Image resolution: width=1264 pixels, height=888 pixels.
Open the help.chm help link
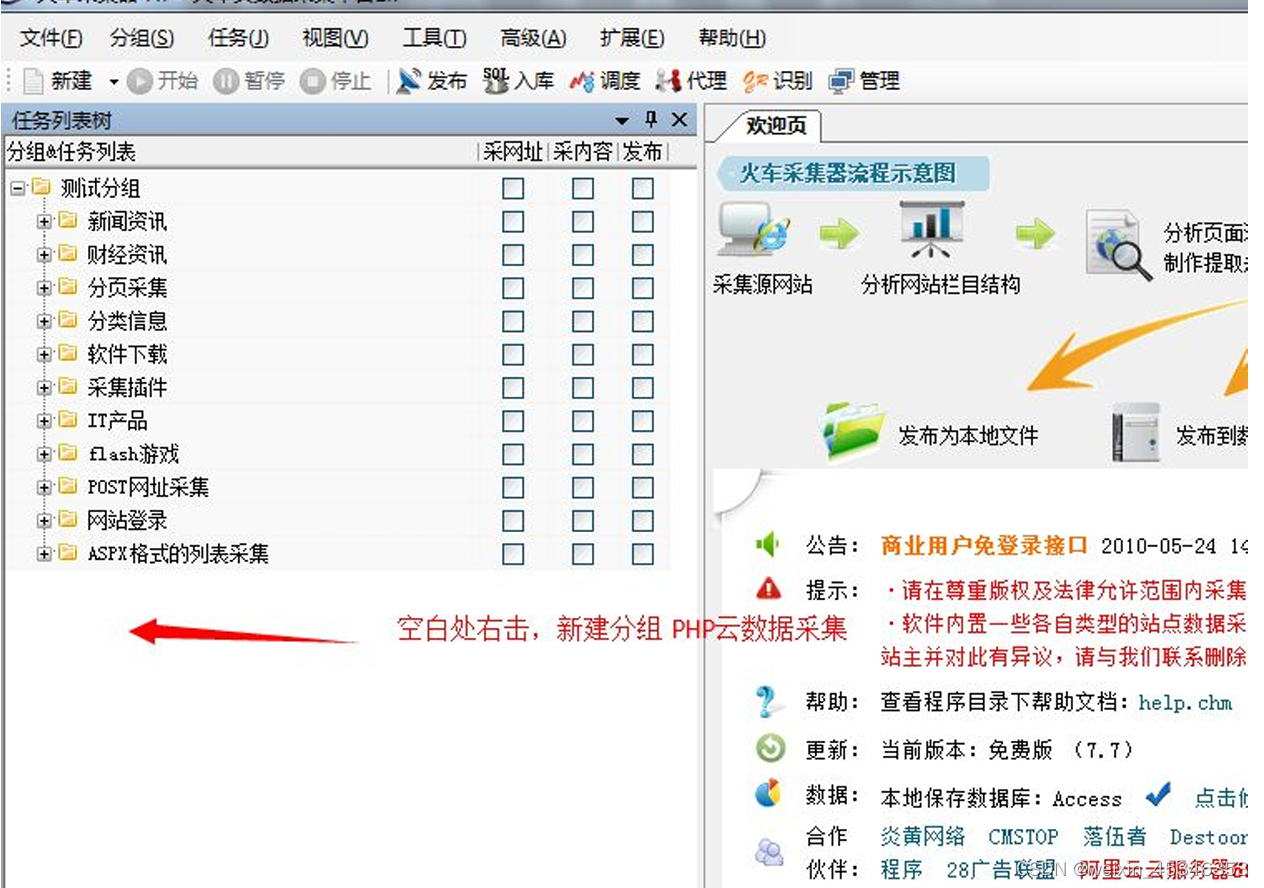[1185, 703]
